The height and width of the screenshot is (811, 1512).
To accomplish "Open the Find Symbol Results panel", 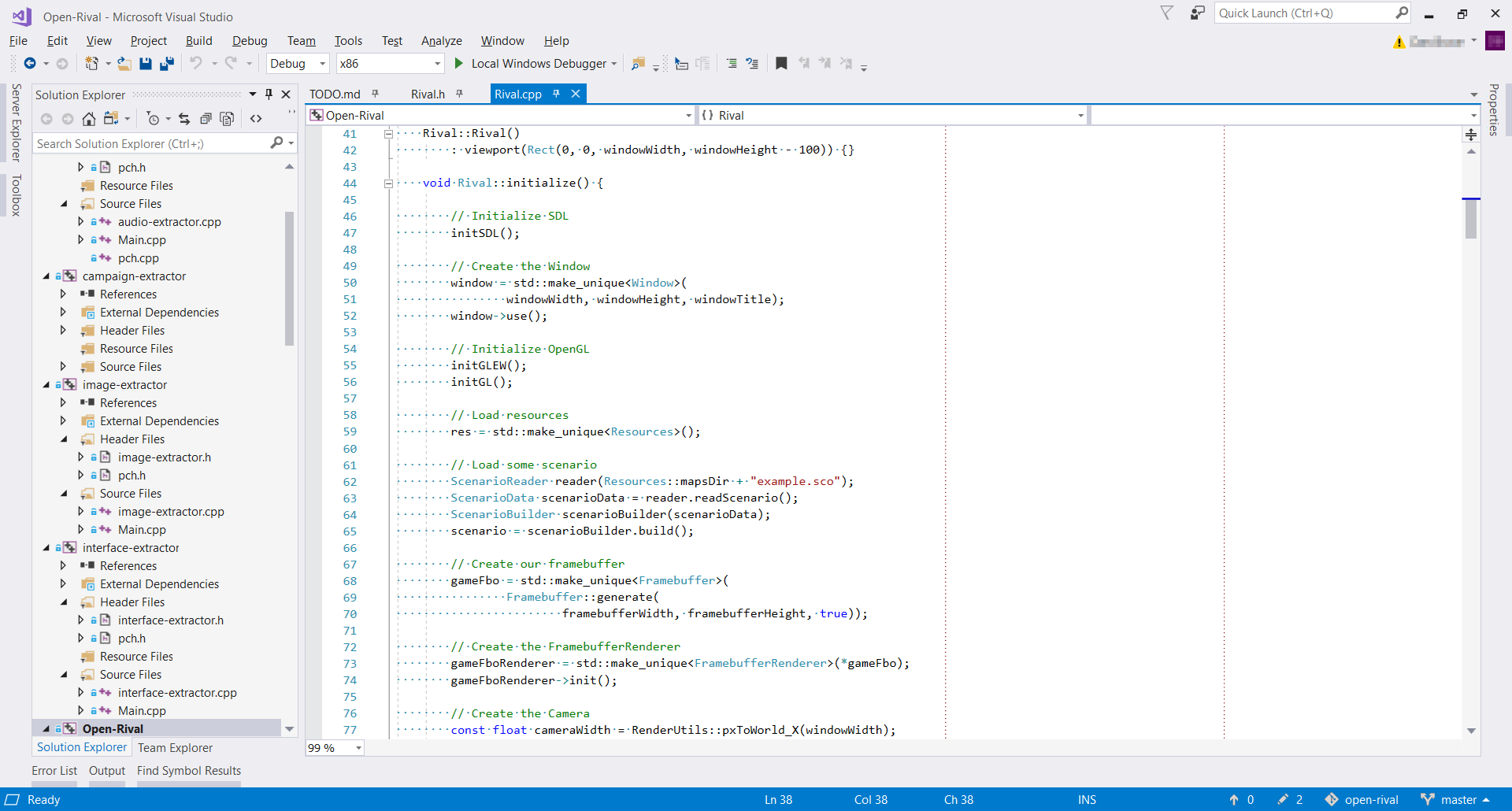I will (x=189, y=771).
